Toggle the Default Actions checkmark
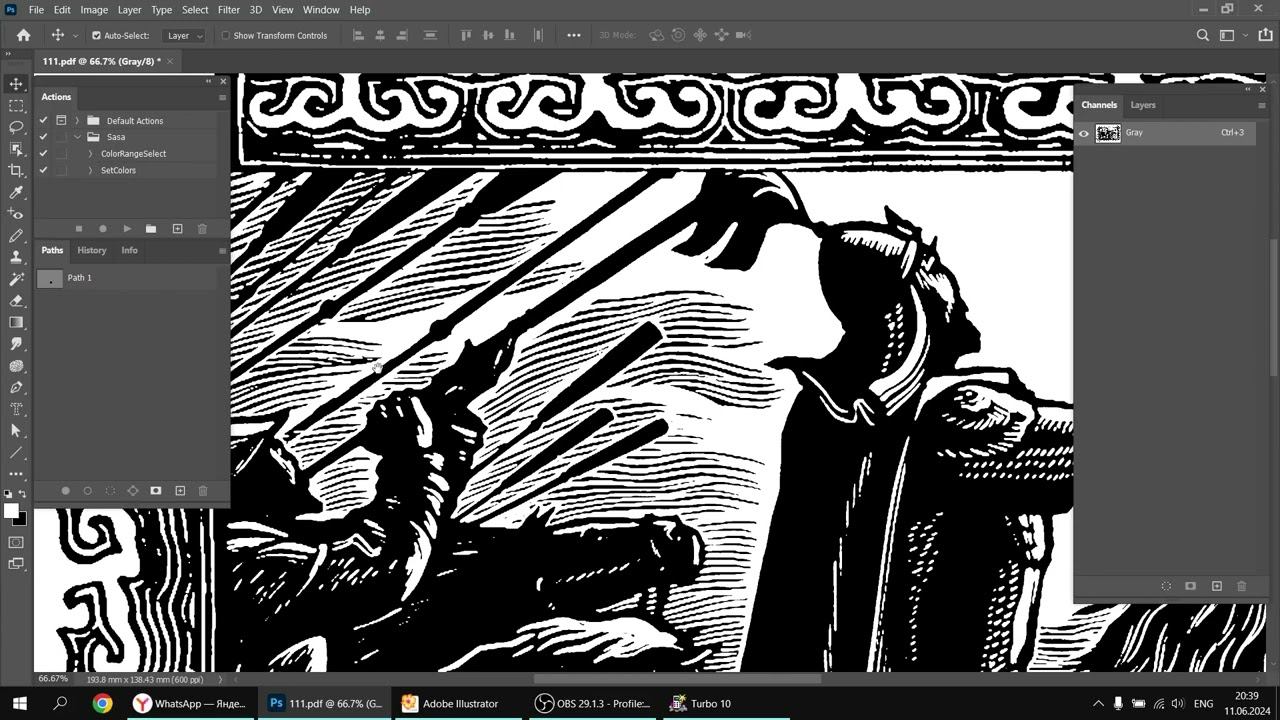 [43, 120]
